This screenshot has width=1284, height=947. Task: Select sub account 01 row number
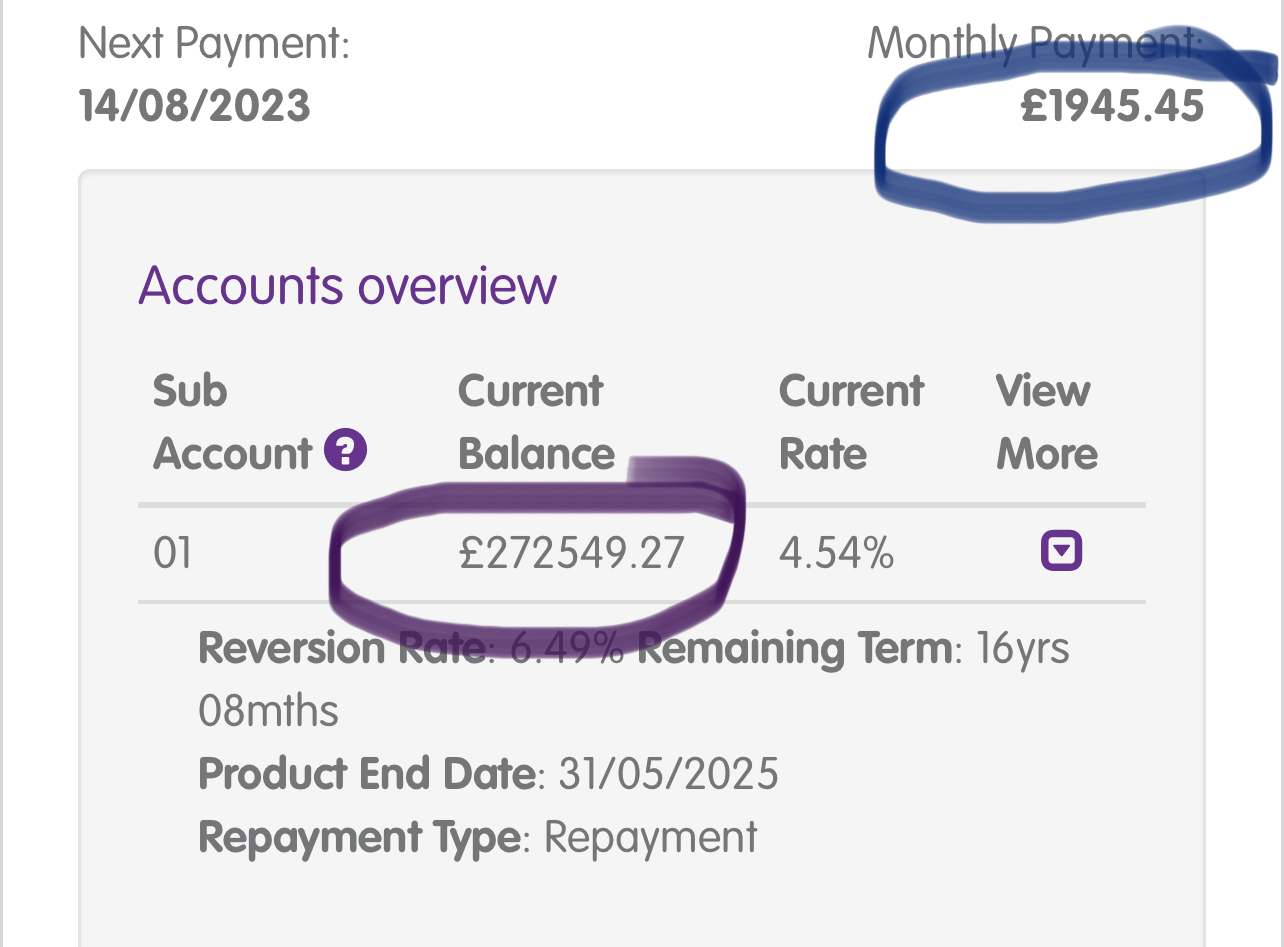click(172, 553)
